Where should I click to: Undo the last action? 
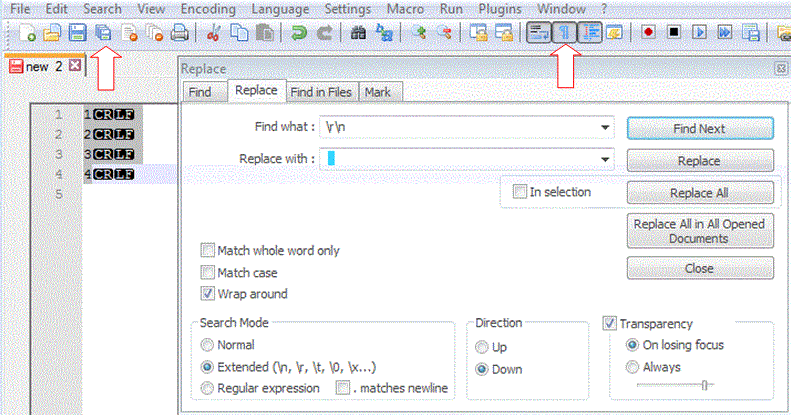pyautogui.click(x=299, y=33)
